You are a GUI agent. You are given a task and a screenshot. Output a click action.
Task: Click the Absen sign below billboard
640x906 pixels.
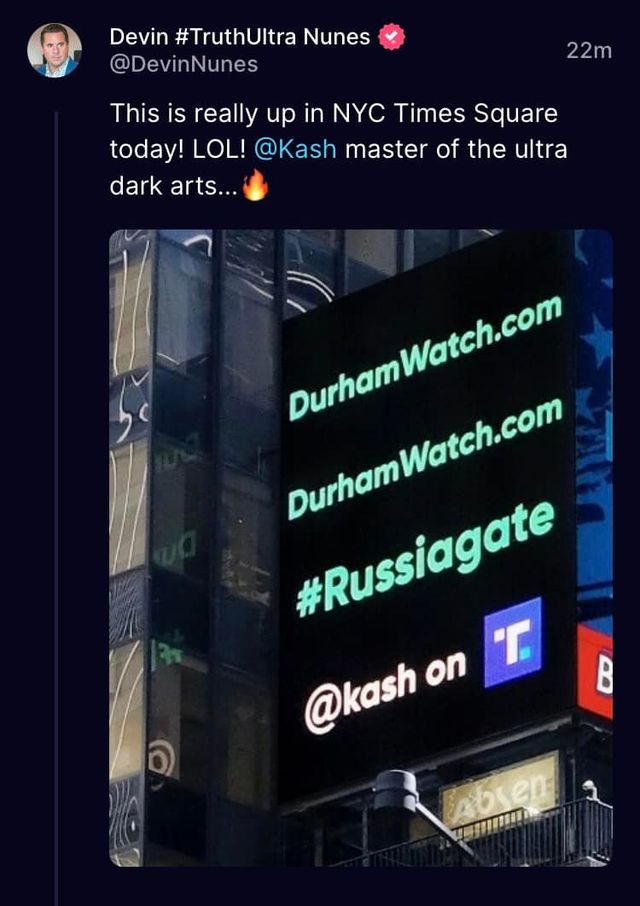(500, 785)
